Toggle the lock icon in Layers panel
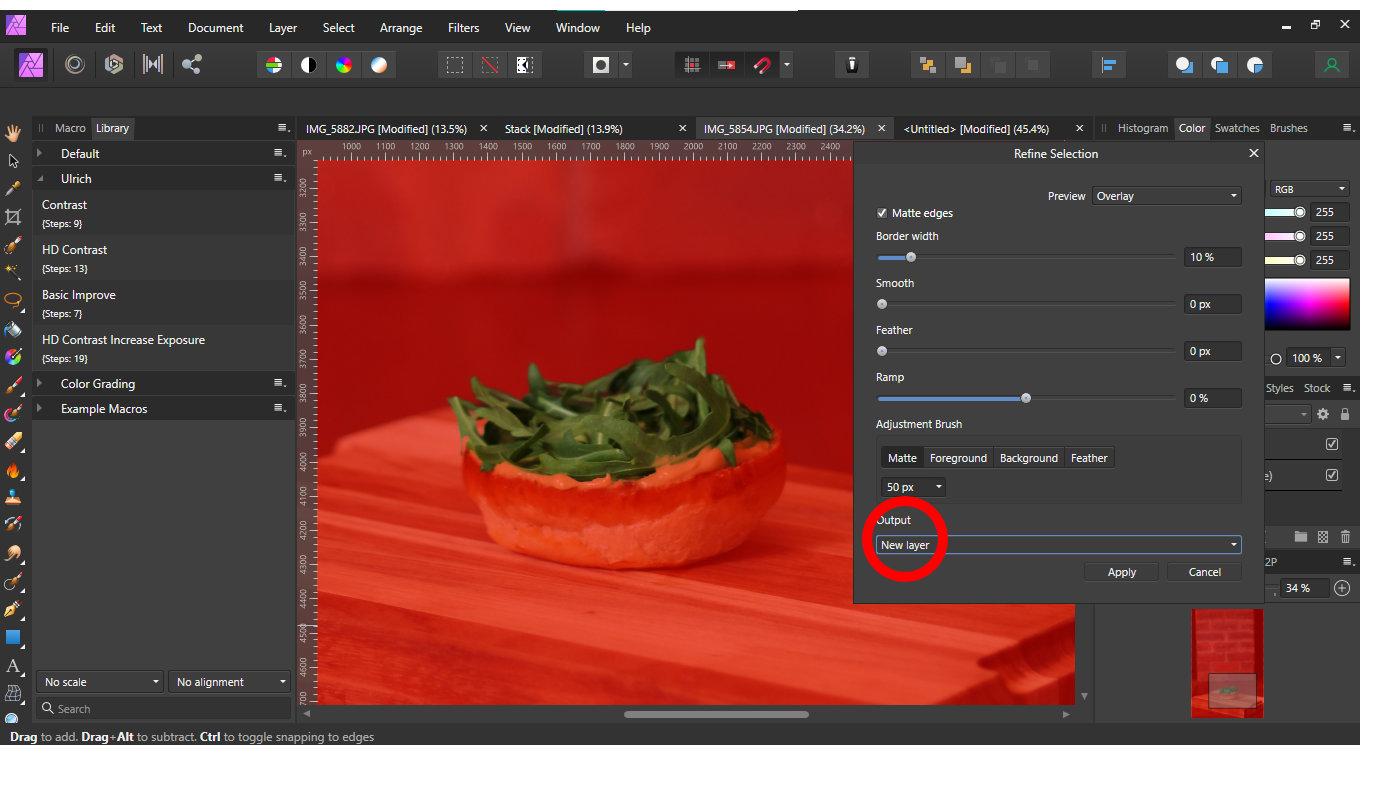Screen dimensions: 1400x800 [x=1345, y=414]
